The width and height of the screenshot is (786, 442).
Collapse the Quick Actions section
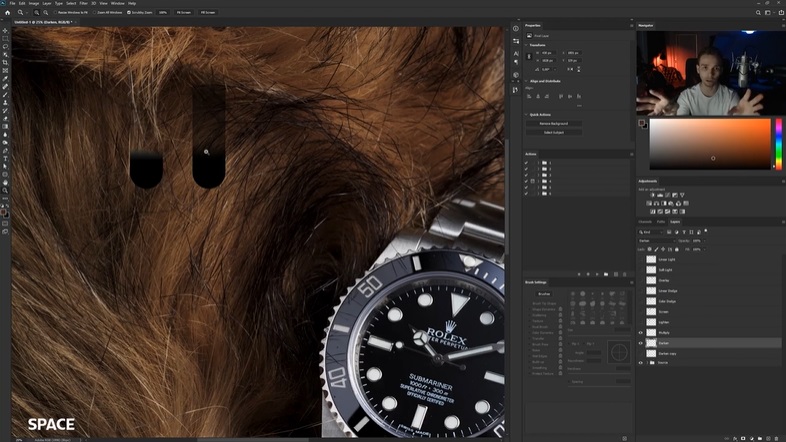tap(526, 115)
